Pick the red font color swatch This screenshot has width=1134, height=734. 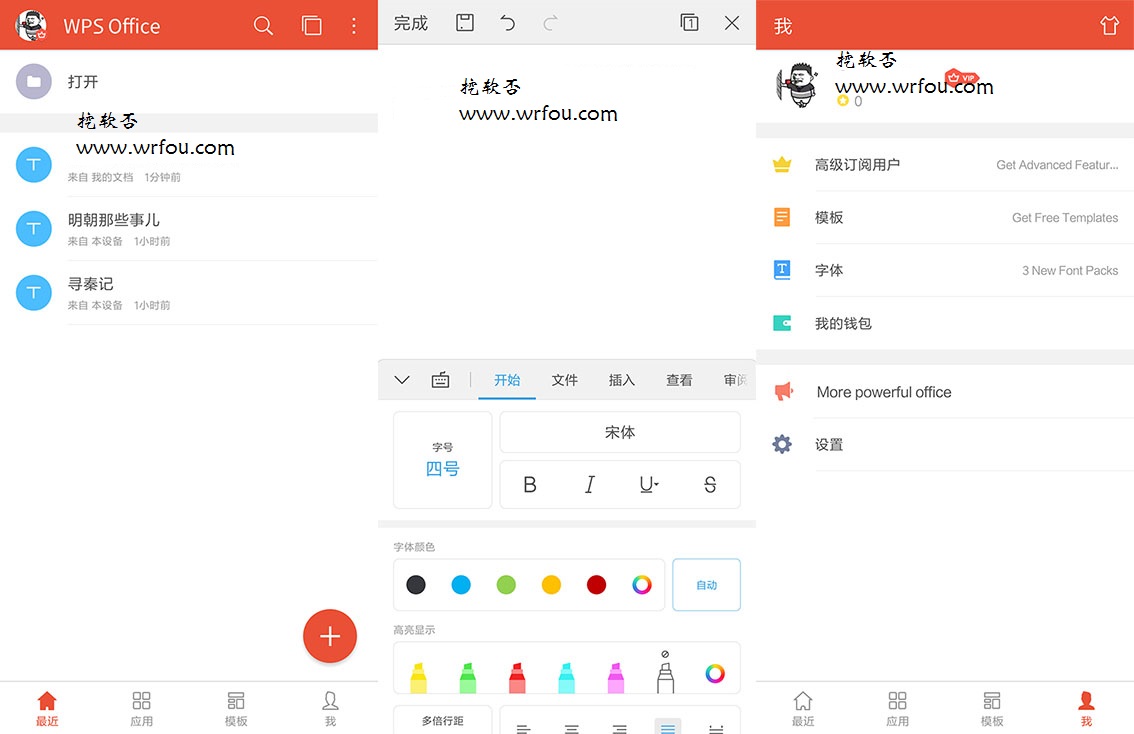click(596, 585)
